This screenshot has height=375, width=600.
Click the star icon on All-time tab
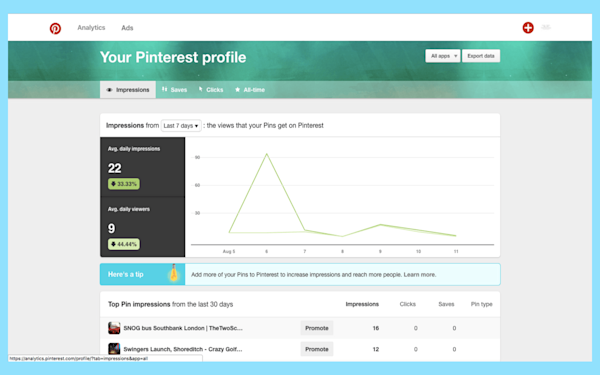(237, 90)
